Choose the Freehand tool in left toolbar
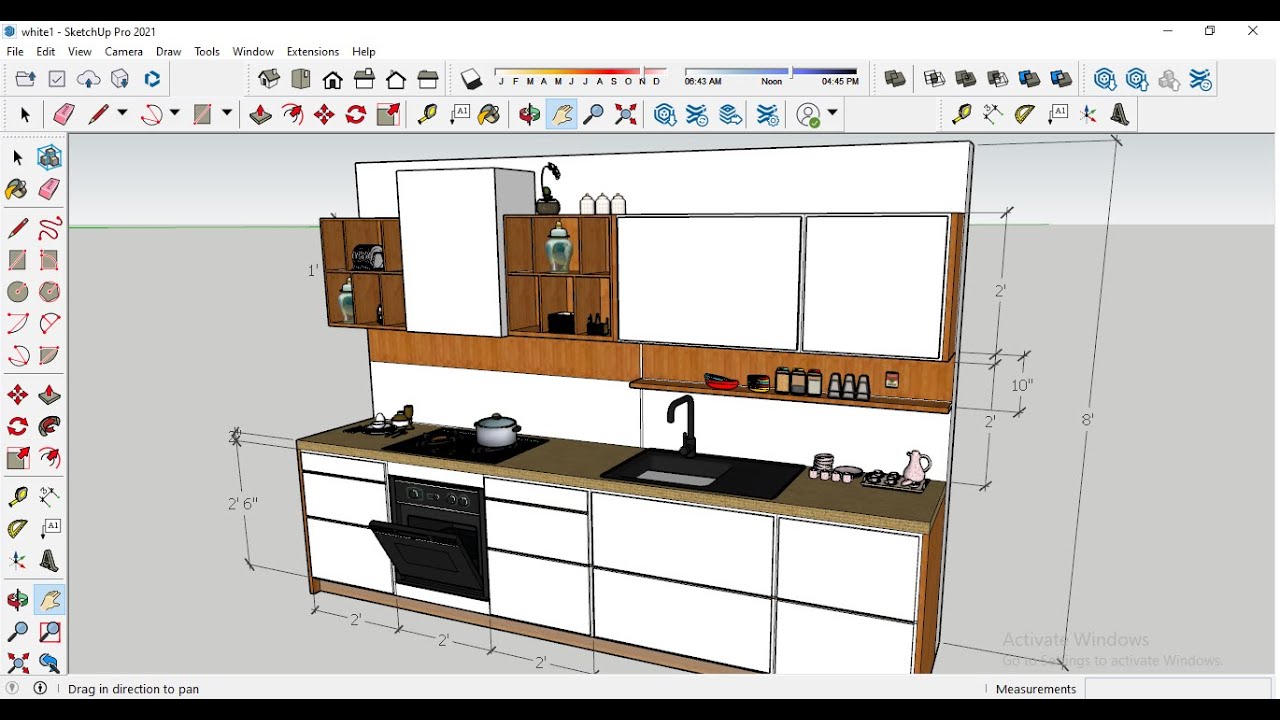The width and height of the screenshot is (1280, 720). pyautogui.click(x=50, y=228)
